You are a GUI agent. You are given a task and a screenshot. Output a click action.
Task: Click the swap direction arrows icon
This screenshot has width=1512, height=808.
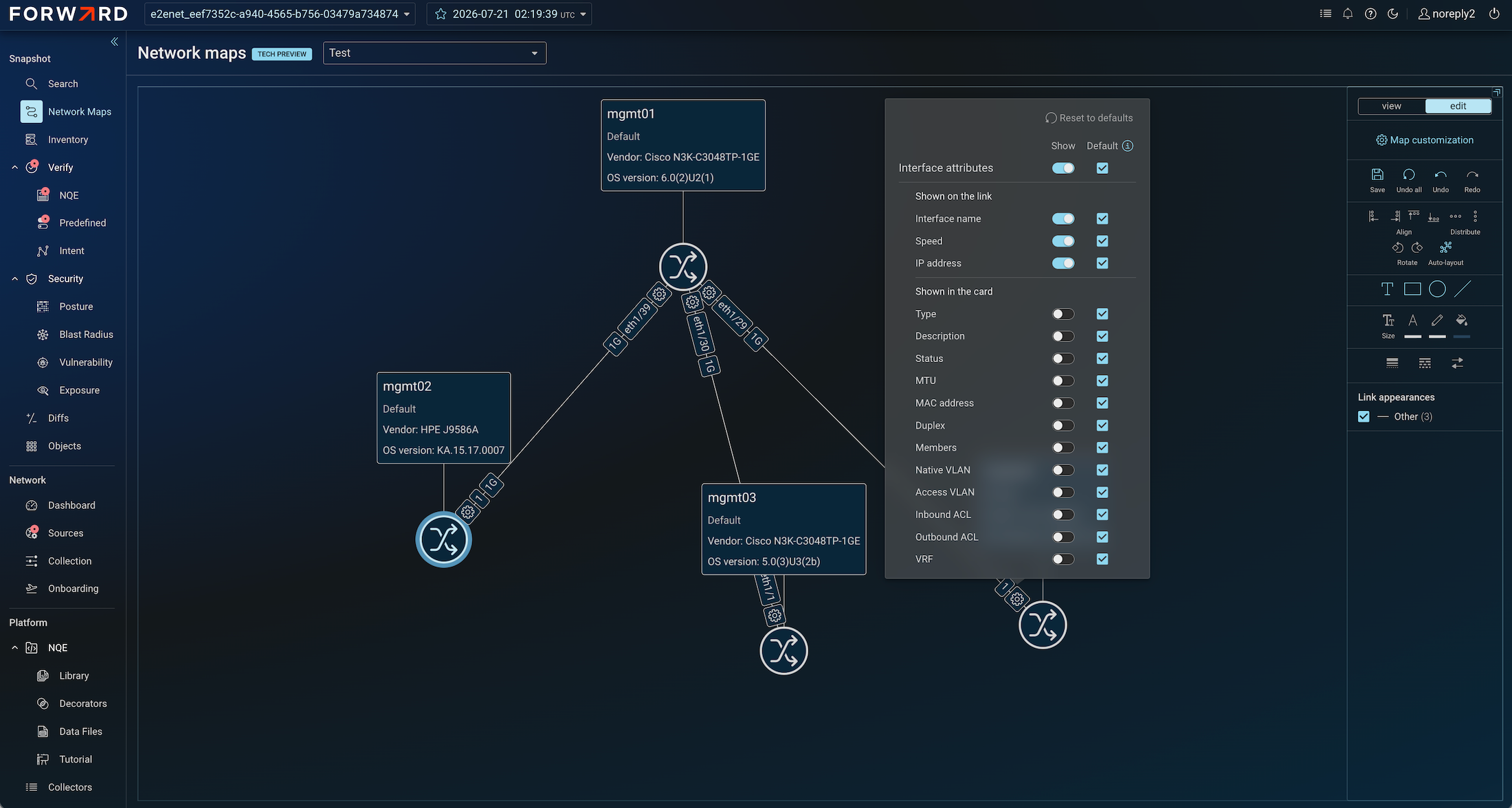tap(1457, 363)
